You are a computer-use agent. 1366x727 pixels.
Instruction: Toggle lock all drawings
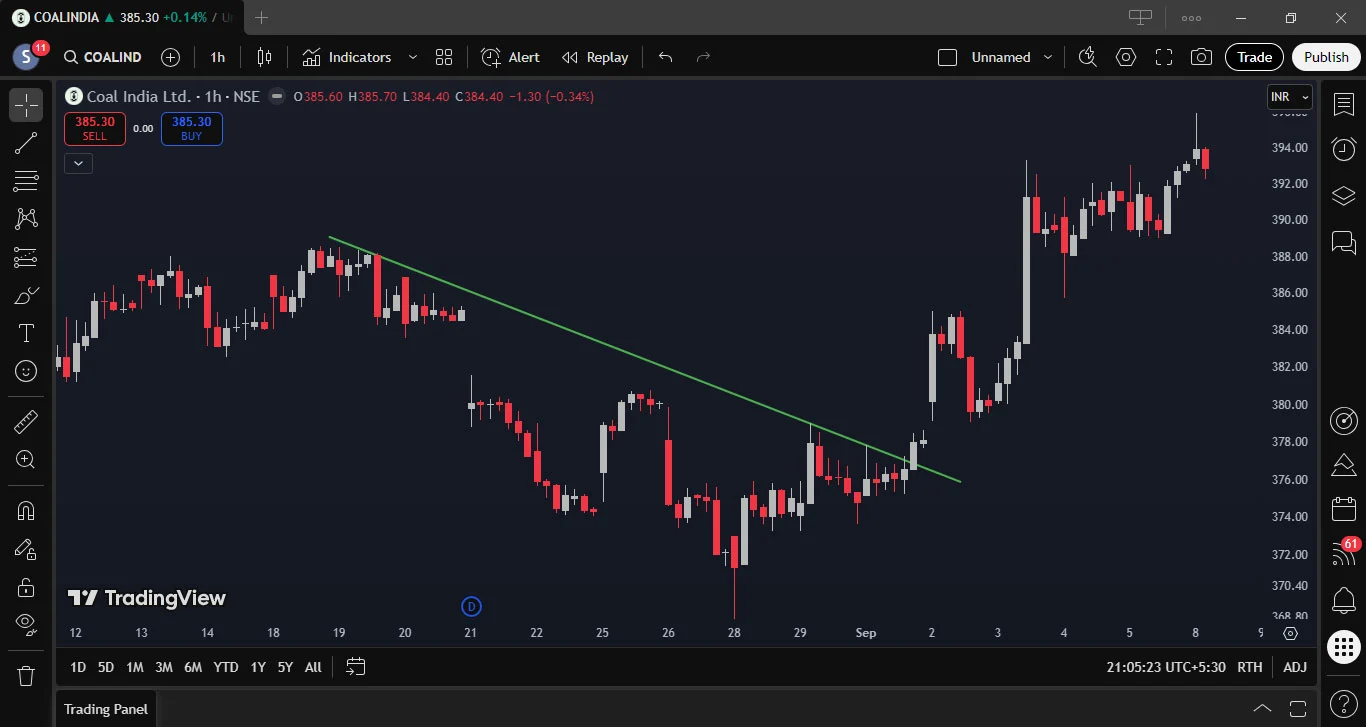[x=26, y=587]
